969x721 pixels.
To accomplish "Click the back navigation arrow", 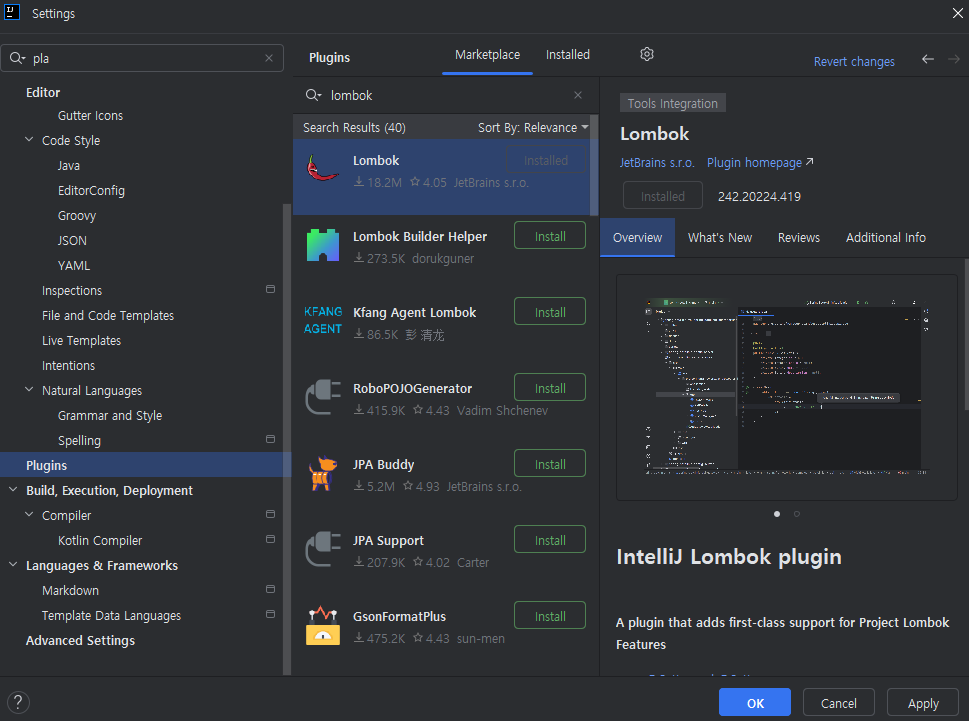I will (x=928, y=59).
